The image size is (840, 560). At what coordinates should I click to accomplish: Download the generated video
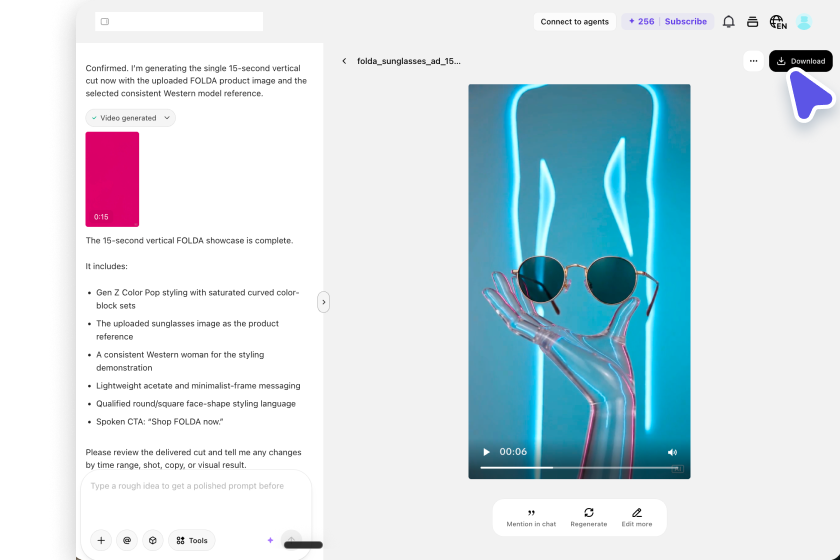coord(800,61)
